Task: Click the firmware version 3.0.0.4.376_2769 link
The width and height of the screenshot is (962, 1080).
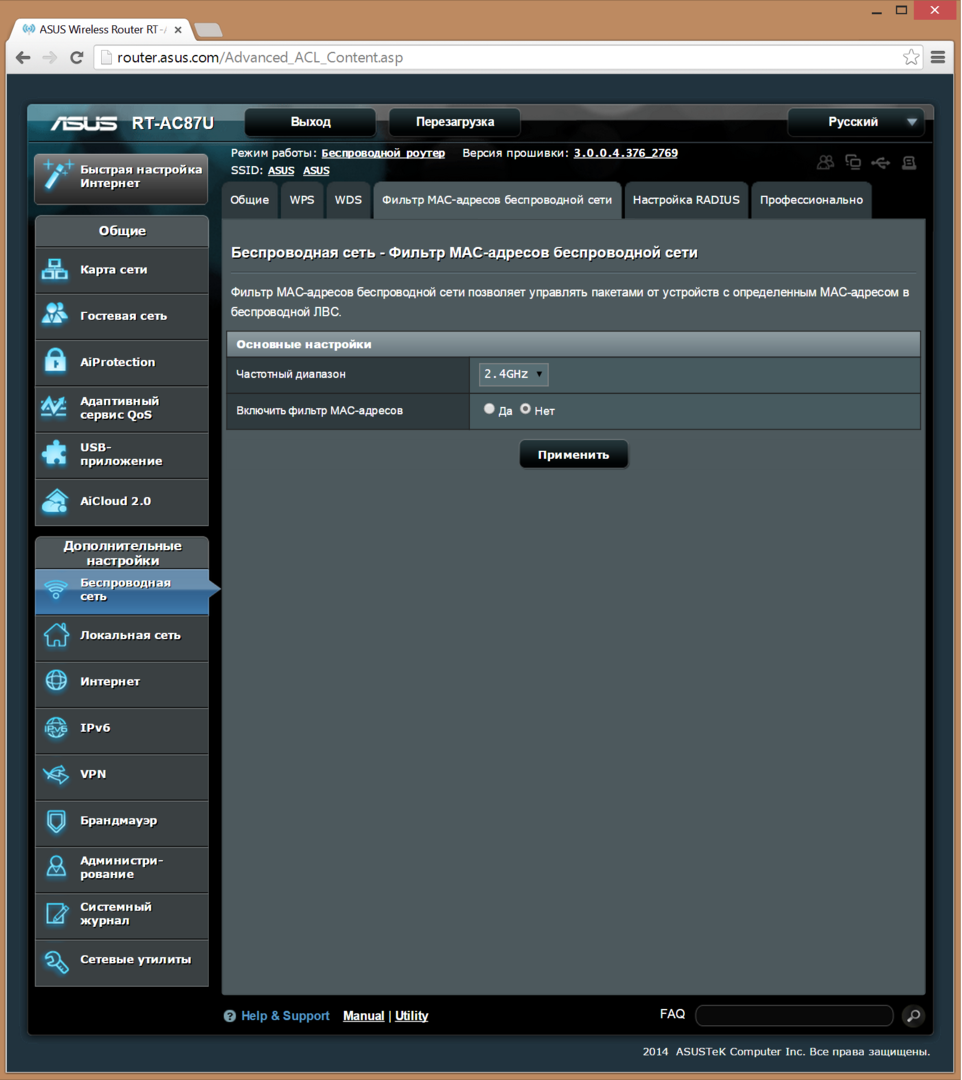Action: (x=625, y=153)
